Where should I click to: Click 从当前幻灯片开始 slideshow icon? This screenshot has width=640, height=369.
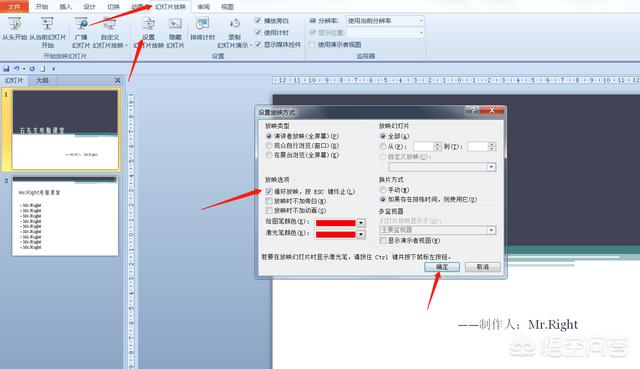click(x=47, y=24)
